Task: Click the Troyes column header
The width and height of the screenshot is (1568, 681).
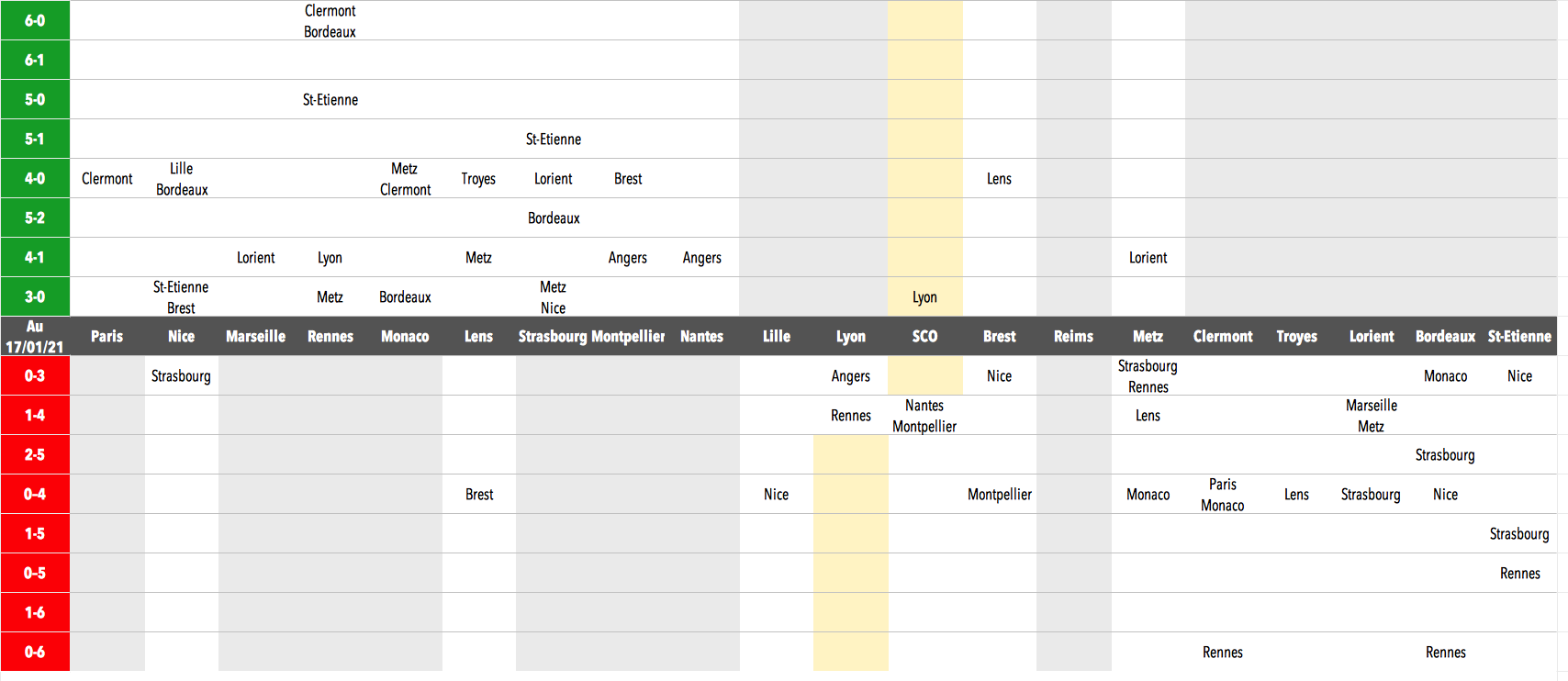Action: 1296,337
